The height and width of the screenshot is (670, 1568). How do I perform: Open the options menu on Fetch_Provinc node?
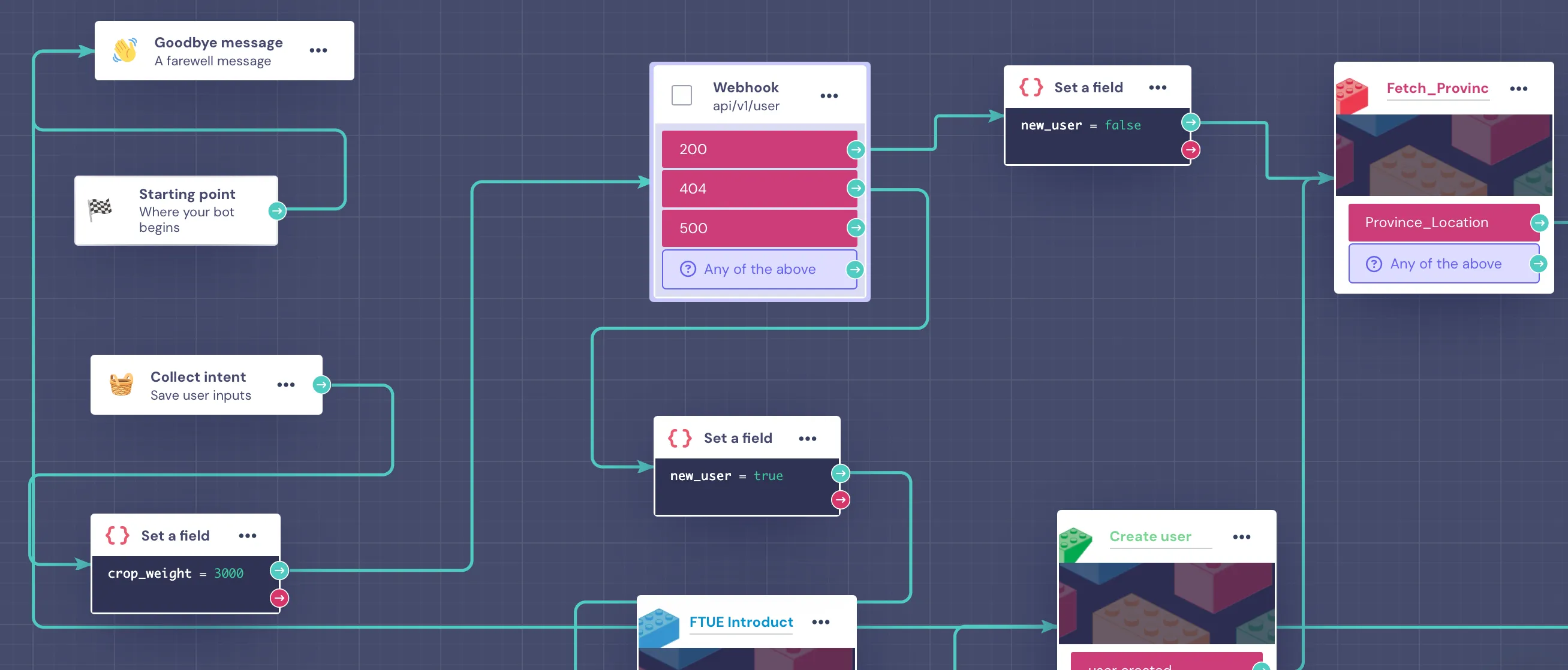(1518, 88)
